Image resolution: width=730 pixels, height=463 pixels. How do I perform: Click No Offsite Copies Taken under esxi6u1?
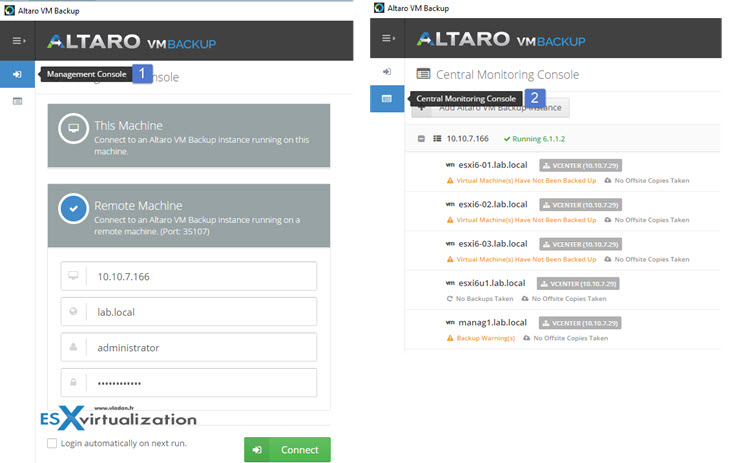click(x=564, y=299)
